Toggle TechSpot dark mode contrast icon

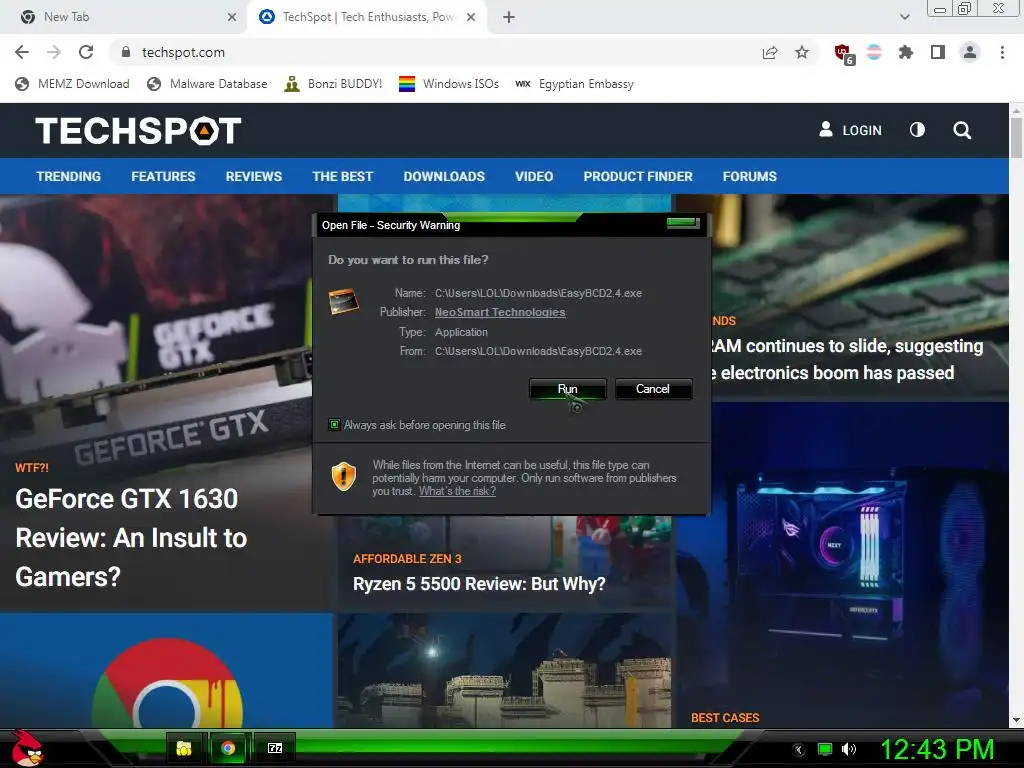pyautogui.click(x=917, y=130)
